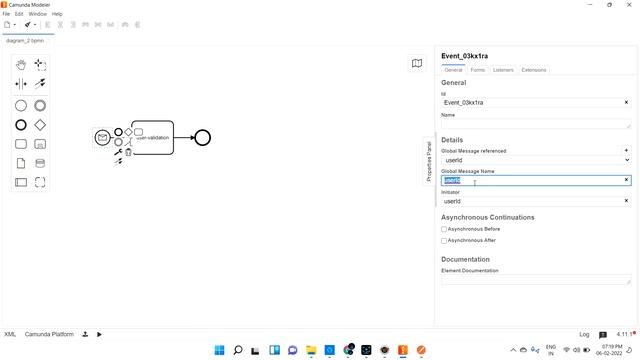This screenshot has width=640, height=360.
Task: Align elements left toolbar button
Action: pyautogui.click(x=48, y=24)
